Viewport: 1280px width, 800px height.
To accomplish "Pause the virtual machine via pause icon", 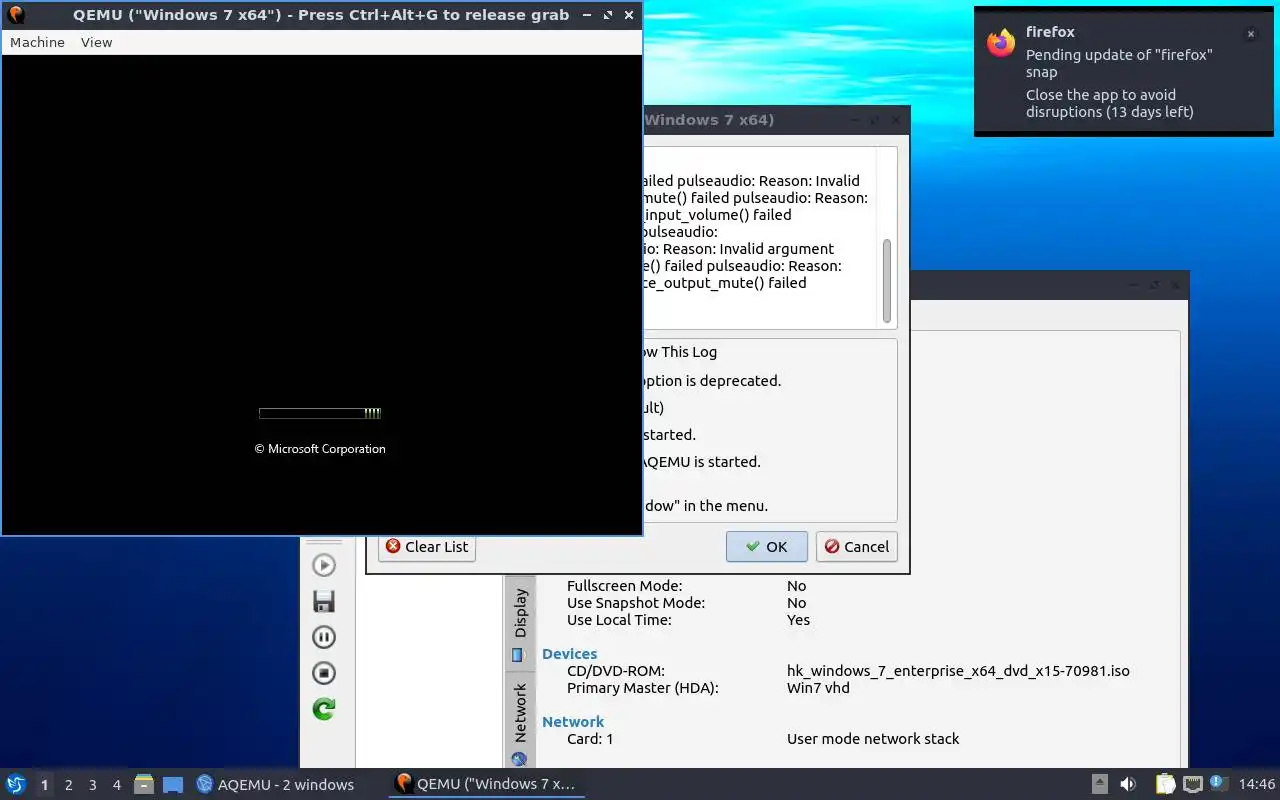I will coord(324,637).
